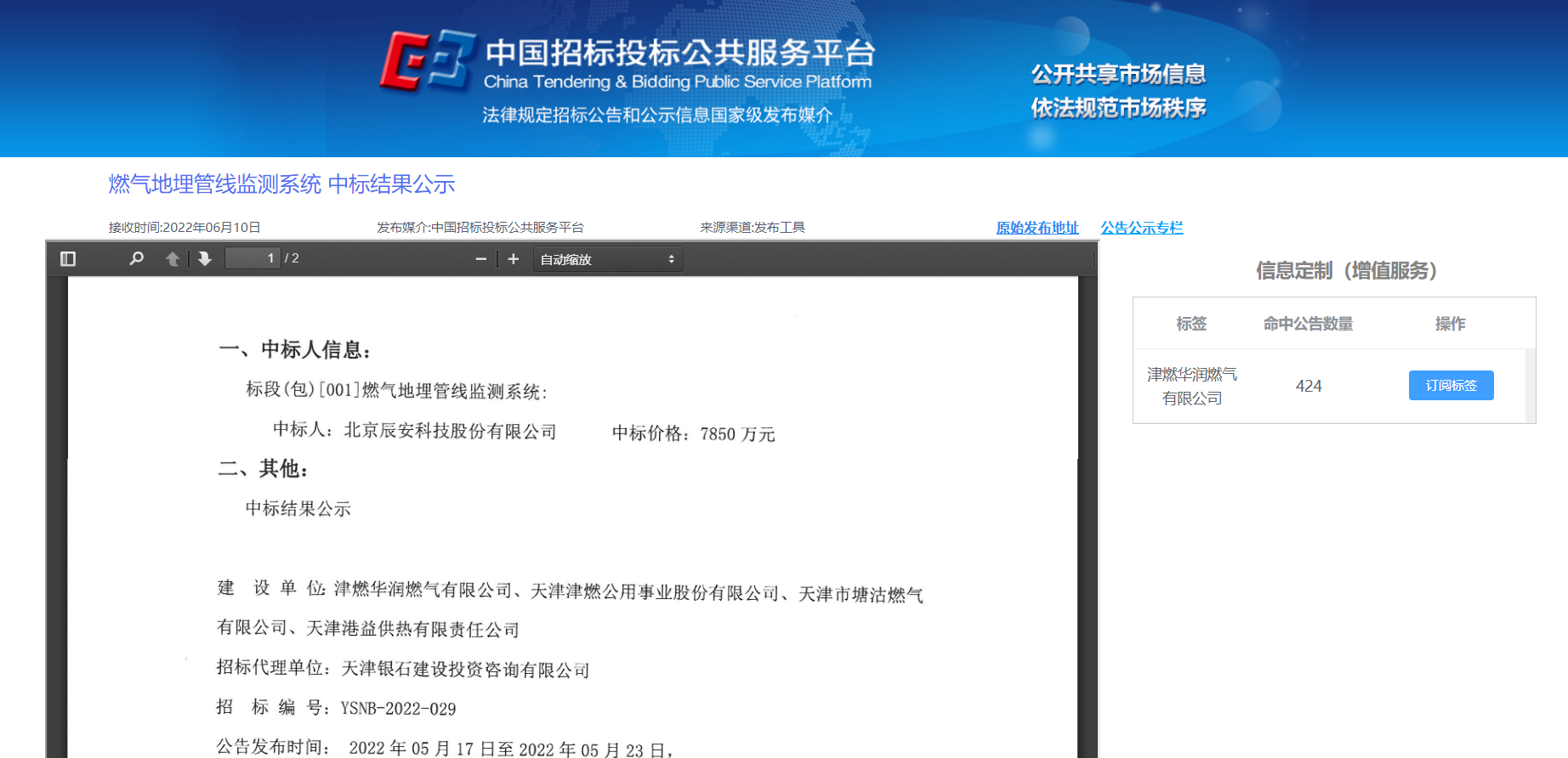
Task: Go to next PDF page
Action: 205,259
